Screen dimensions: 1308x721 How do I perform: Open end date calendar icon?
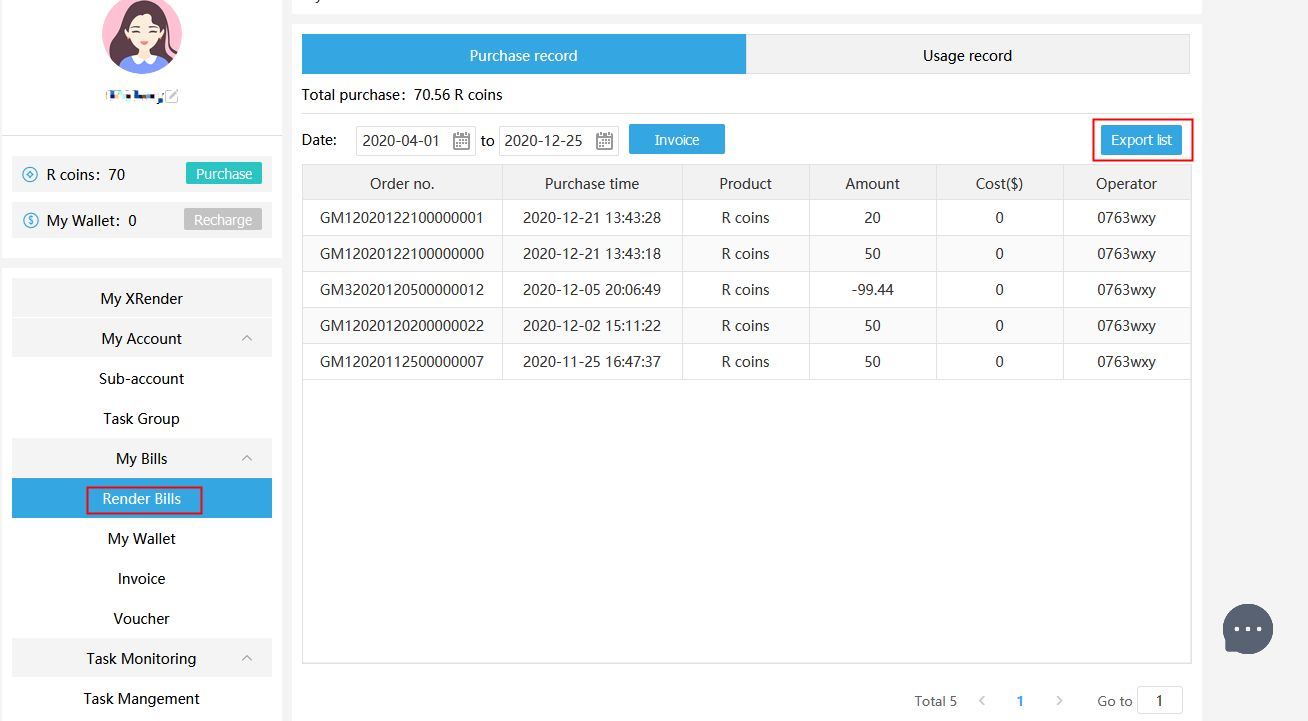click(x=604, y=141)
